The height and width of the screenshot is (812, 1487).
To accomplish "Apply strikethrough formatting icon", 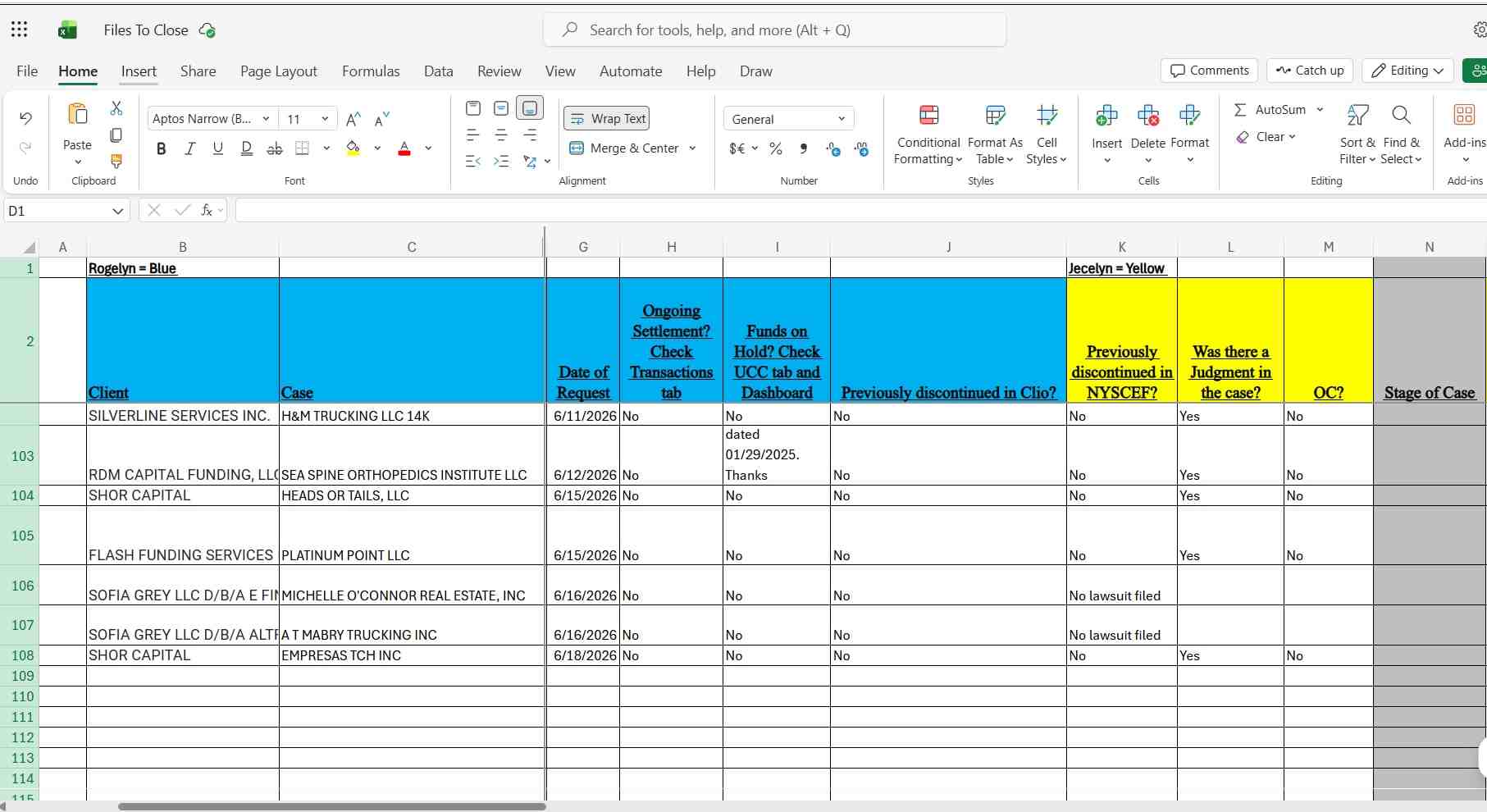I will 275,148.
